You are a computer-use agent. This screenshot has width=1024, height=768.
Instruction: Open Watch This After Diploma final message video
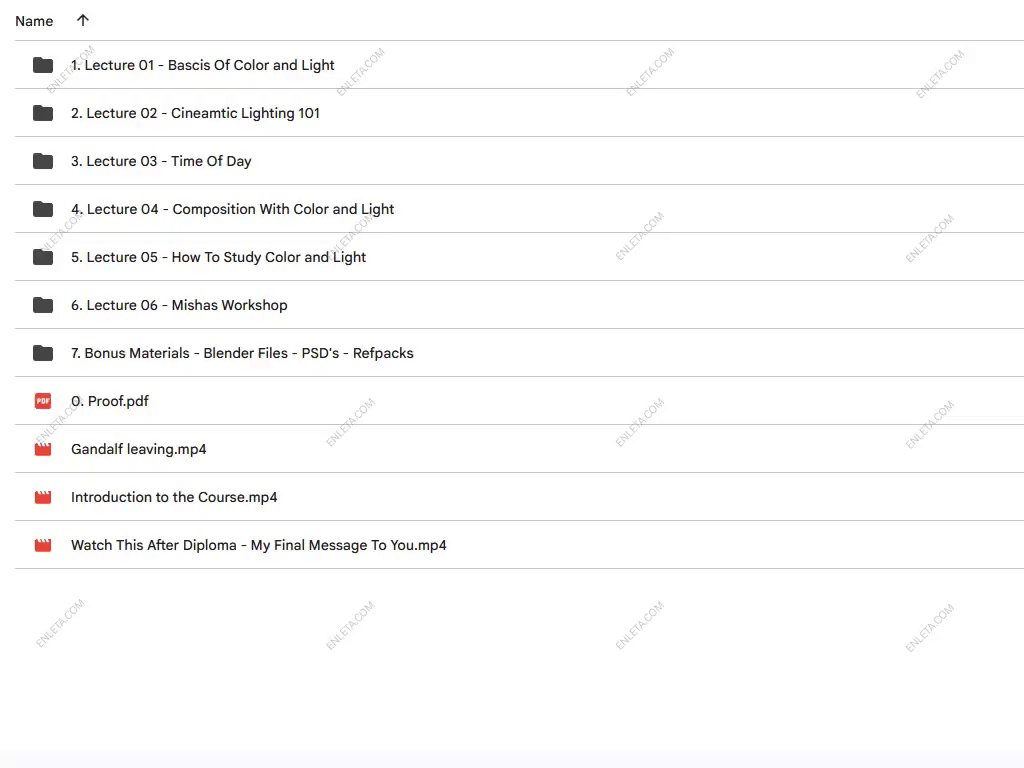coord(259,545)
